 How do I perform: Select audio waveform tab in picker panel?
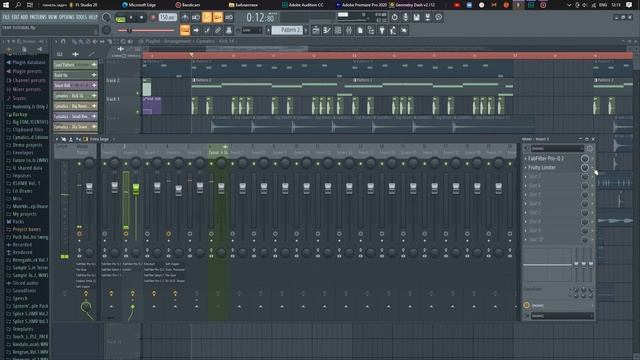76,54
